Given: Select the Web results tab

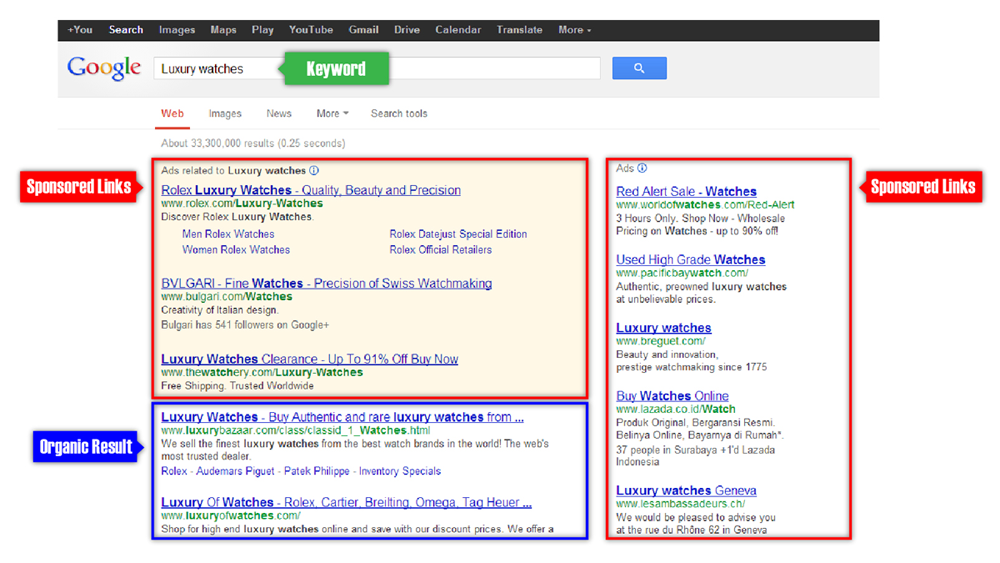Looking at the screenshot, I should tap(173, 114).
